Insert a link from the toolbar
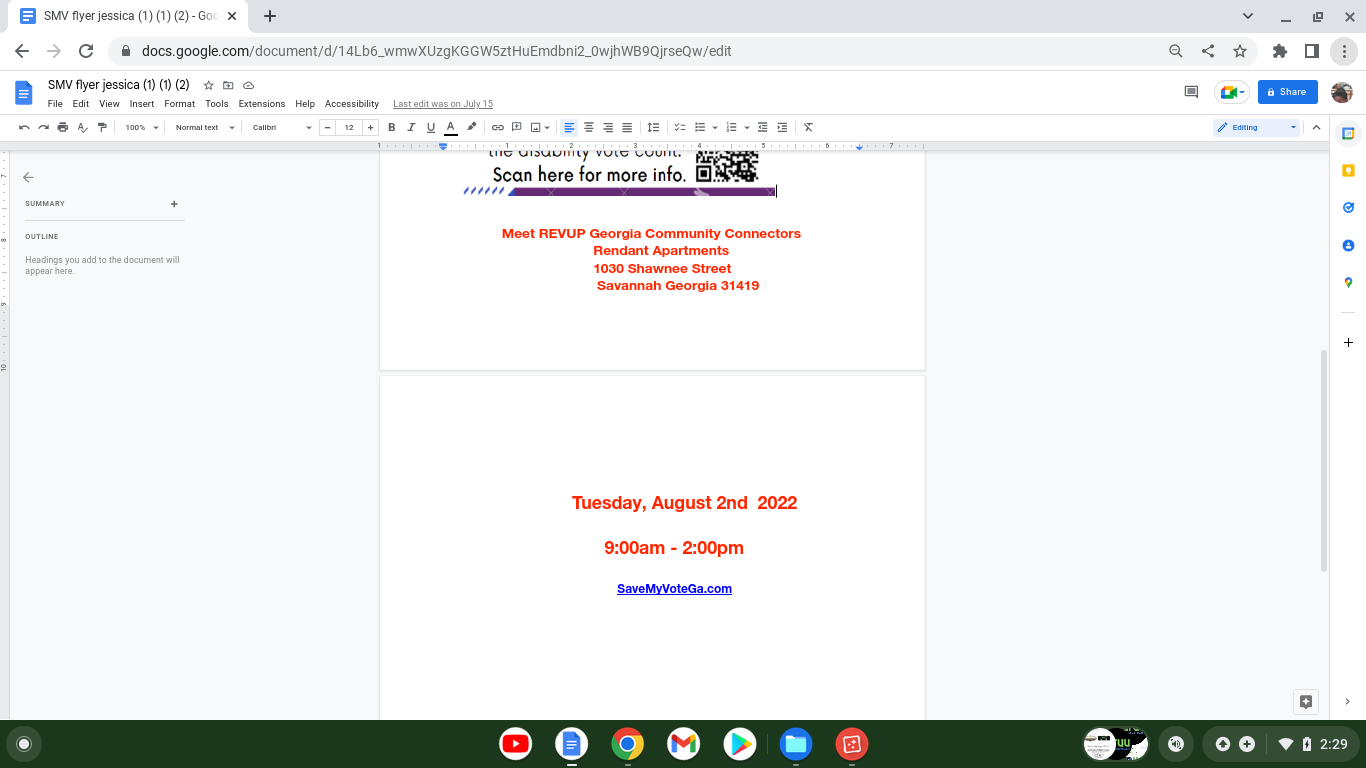The height and width of the screenshot is (768, 1366). (497, 127)
